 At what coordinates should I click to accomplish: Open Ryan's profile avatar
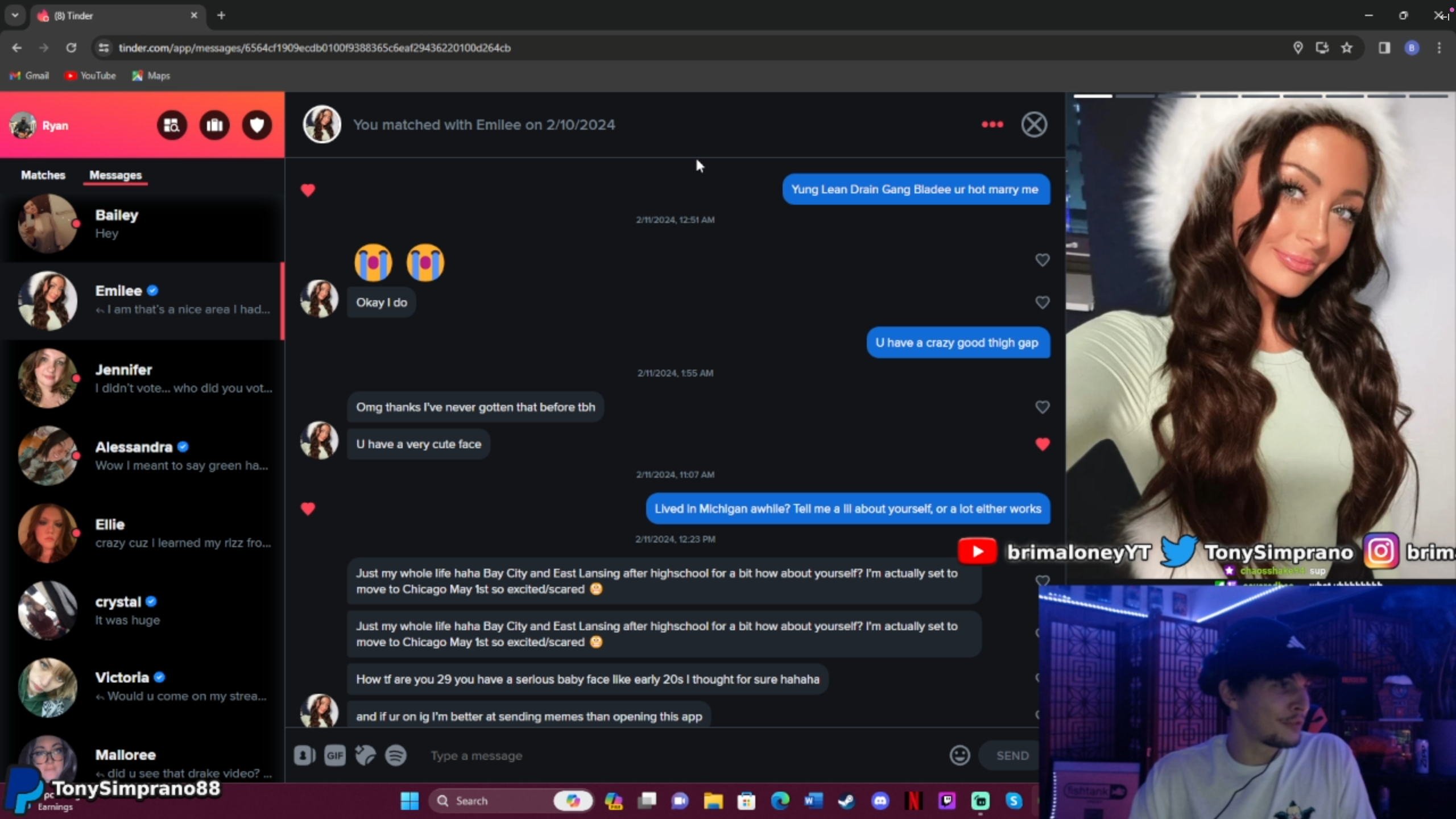pos(23,125)
